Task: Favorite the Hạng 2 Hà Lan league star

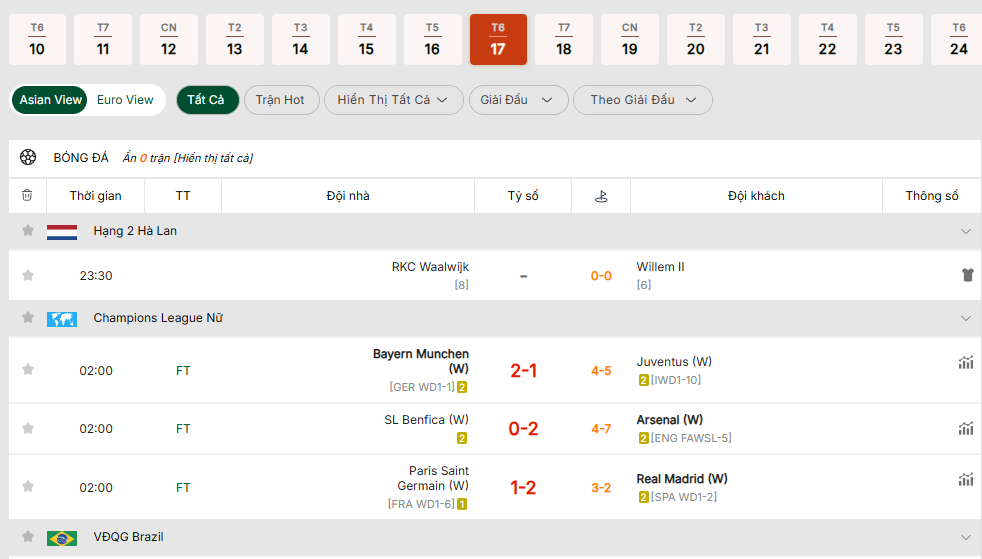Action: pos(28,231)
